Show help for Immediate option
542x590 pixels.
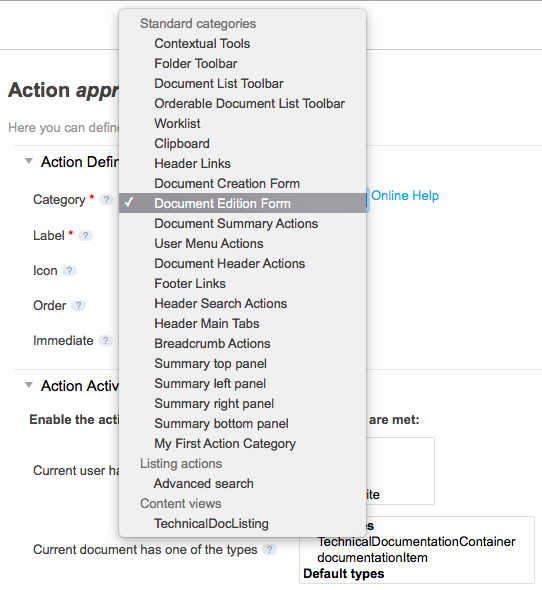pos(105,341)
